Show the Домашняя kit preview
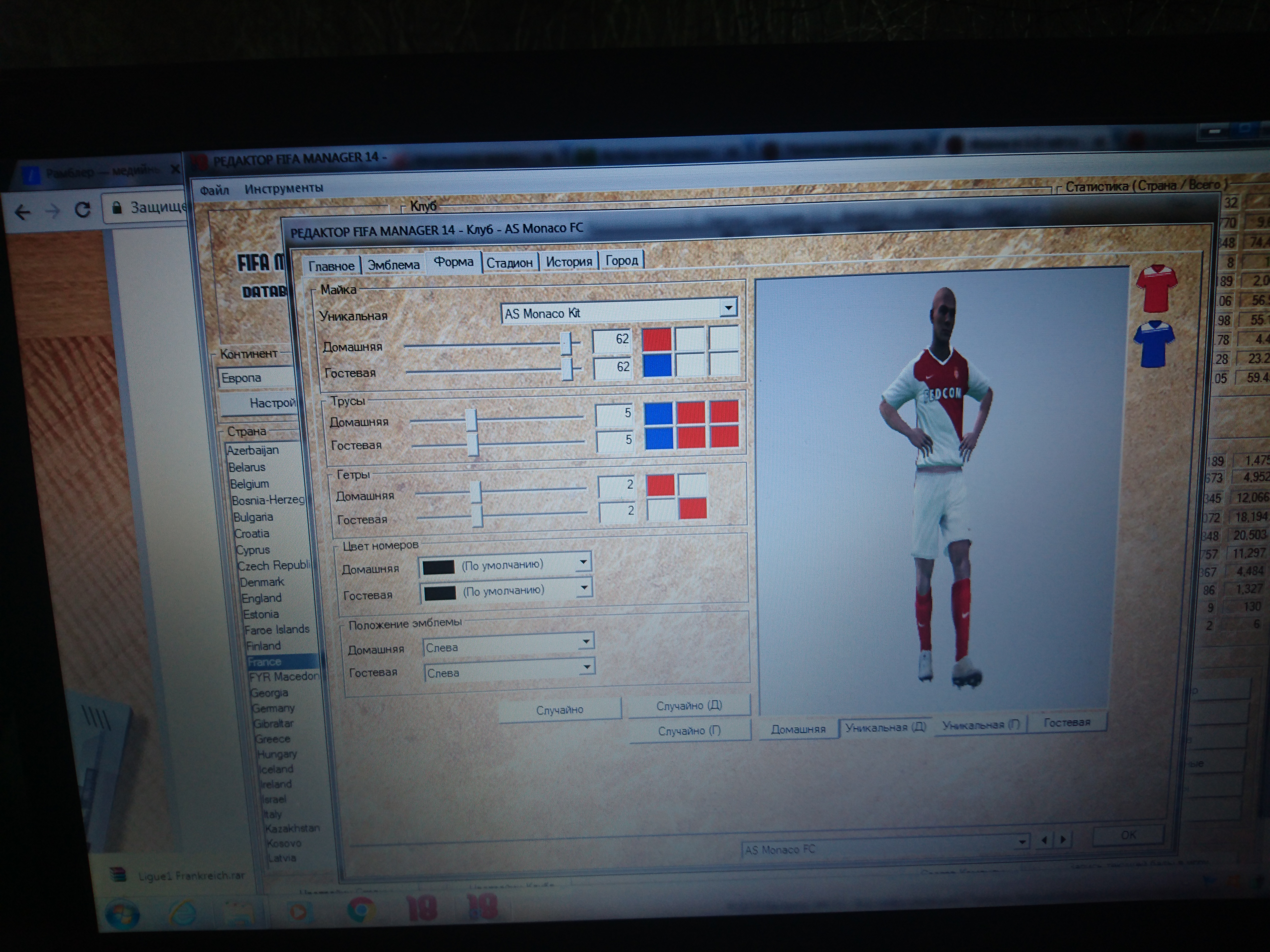1270x952 pixels. coord(798,729)
